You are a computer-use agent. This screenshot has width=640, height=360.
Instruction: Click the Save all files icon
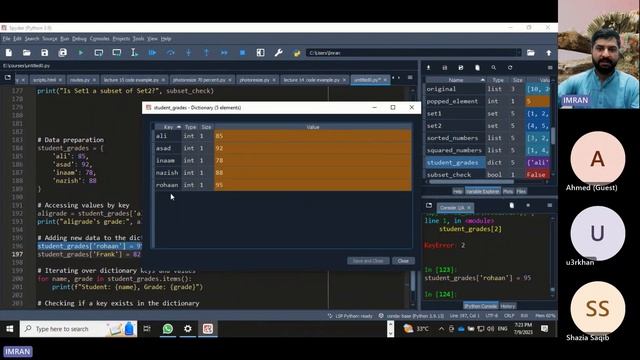[62, 53]
